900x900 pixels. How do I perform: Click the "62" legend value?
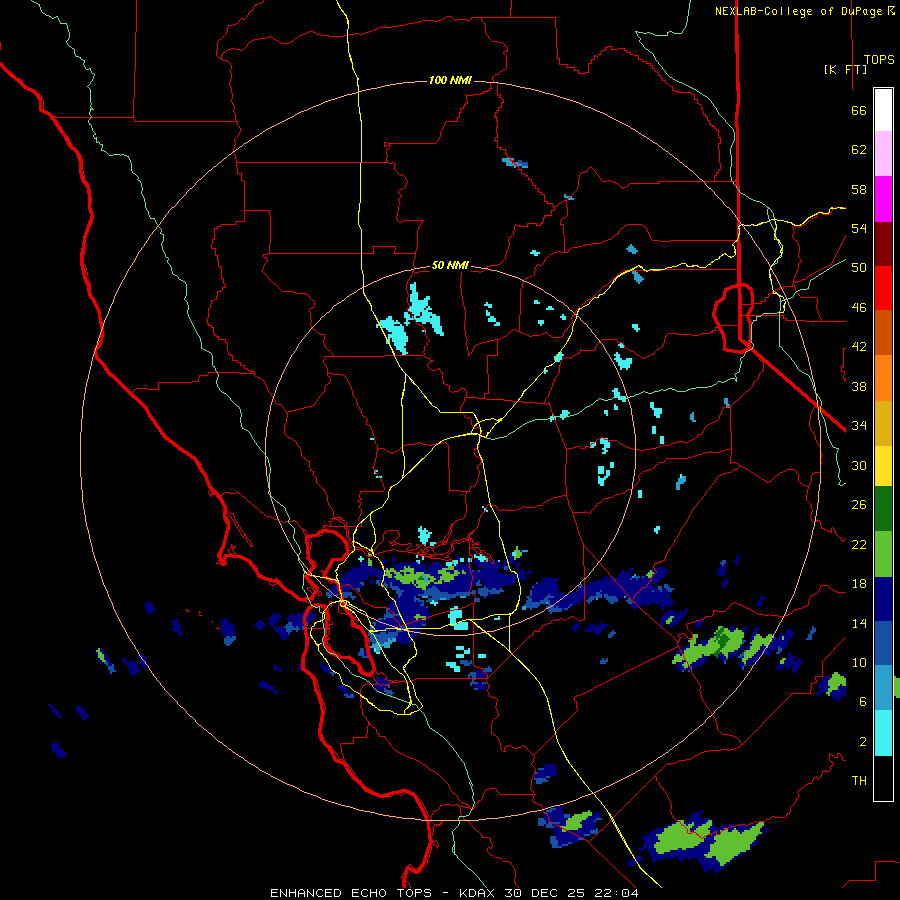859,150
